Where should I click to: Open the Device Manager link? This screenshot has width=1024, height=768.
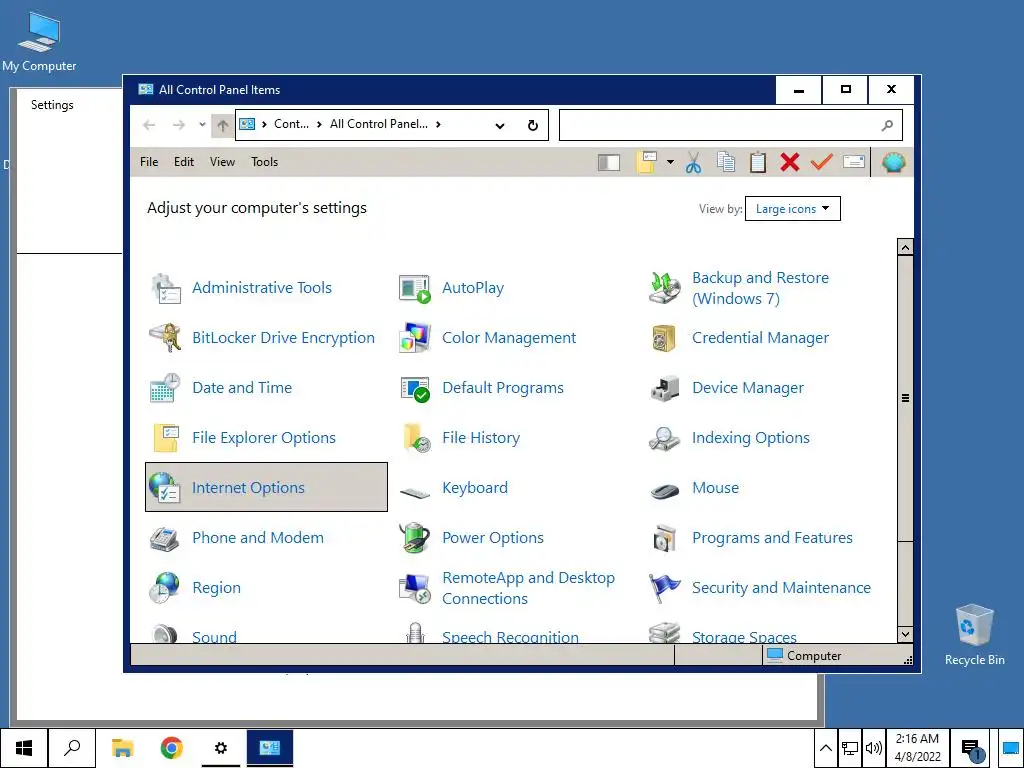click(748, 388)
